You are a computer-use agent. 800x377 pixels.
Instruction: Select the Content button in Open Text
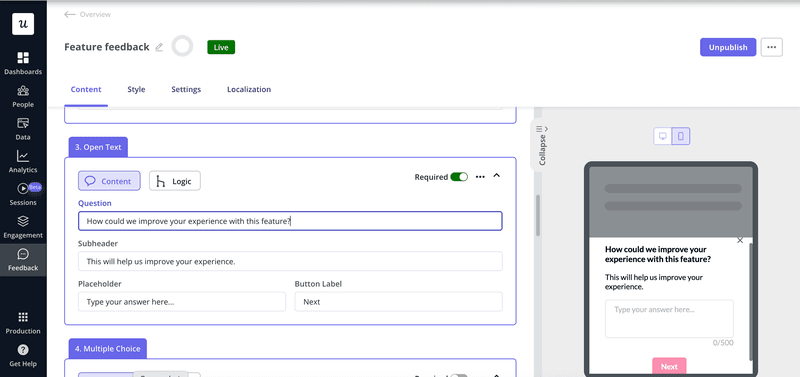(x=109, y=181)
